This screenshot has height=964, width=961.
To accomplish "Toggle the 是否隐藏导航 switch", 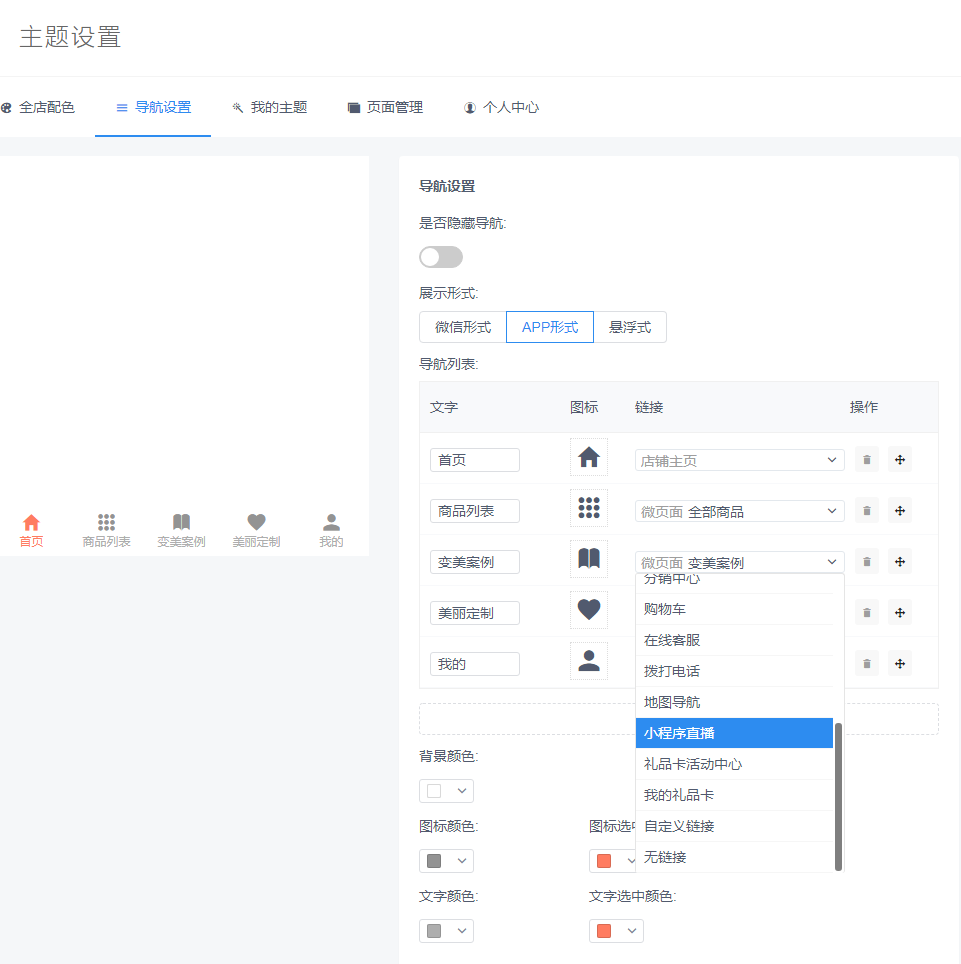I will coord(441,257).
